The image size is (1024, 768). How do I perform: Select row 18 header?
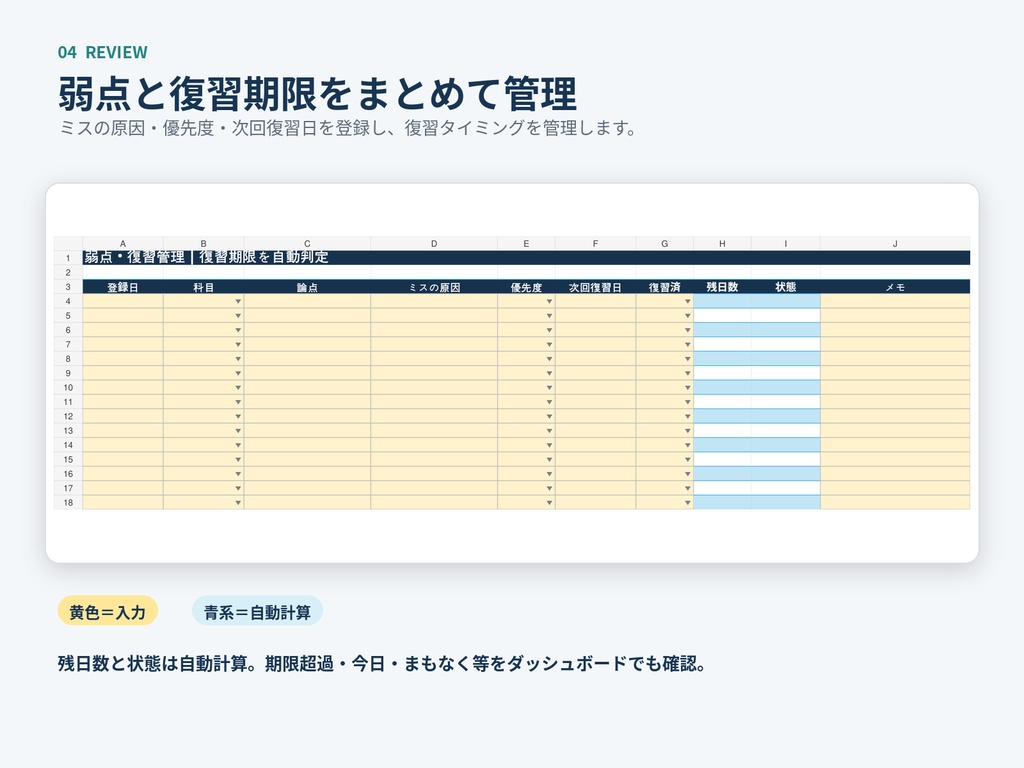68,502
